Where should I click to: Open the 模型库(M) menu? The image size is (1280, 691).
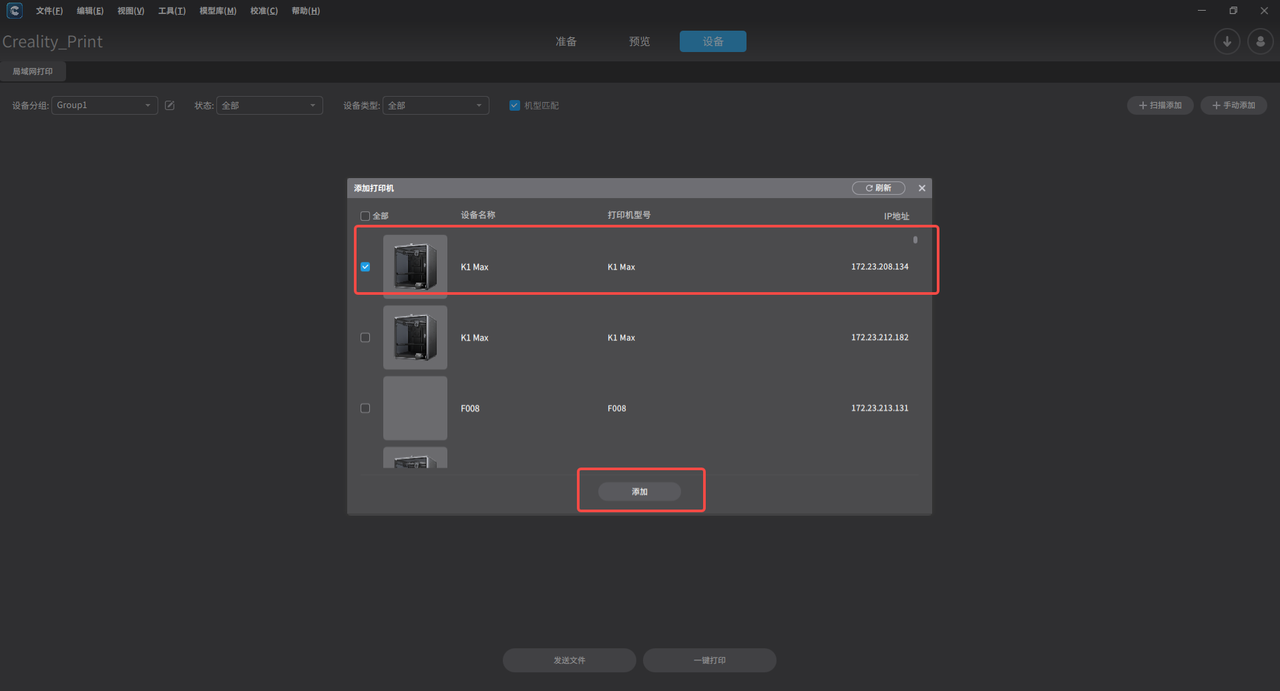(218, 11)
